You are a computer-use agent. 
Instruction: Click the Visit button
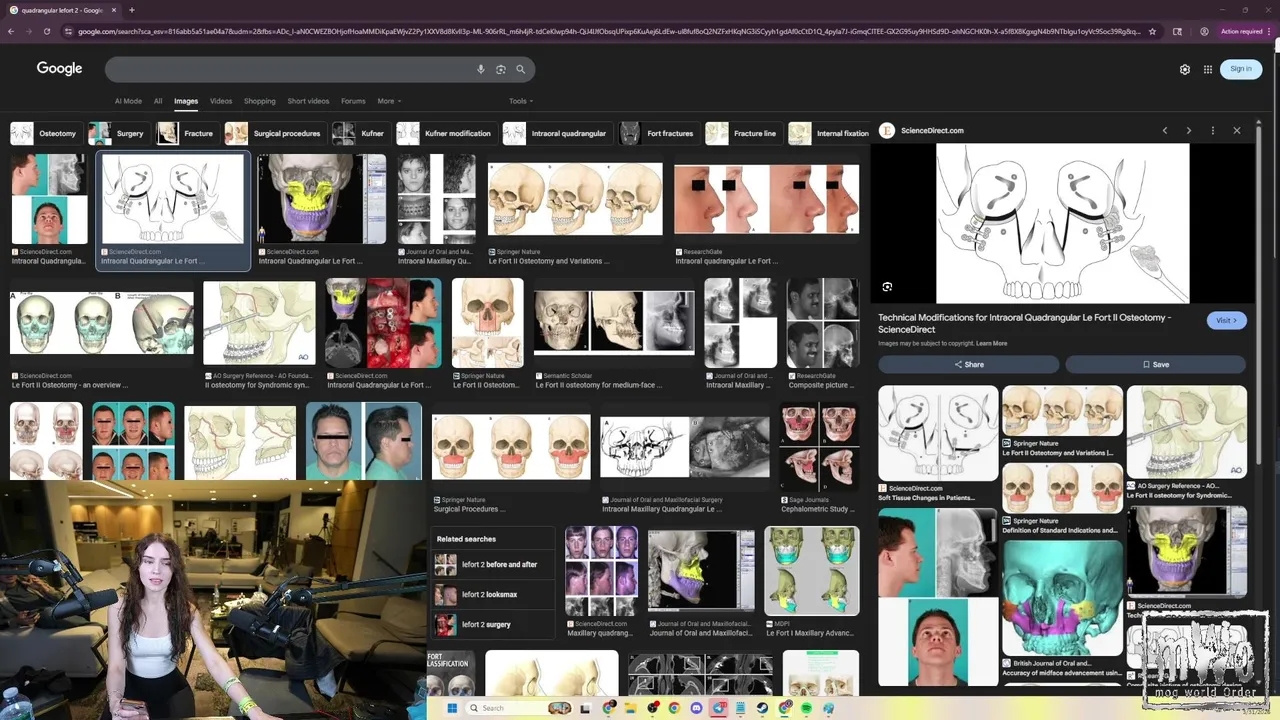coord(1226,320)
